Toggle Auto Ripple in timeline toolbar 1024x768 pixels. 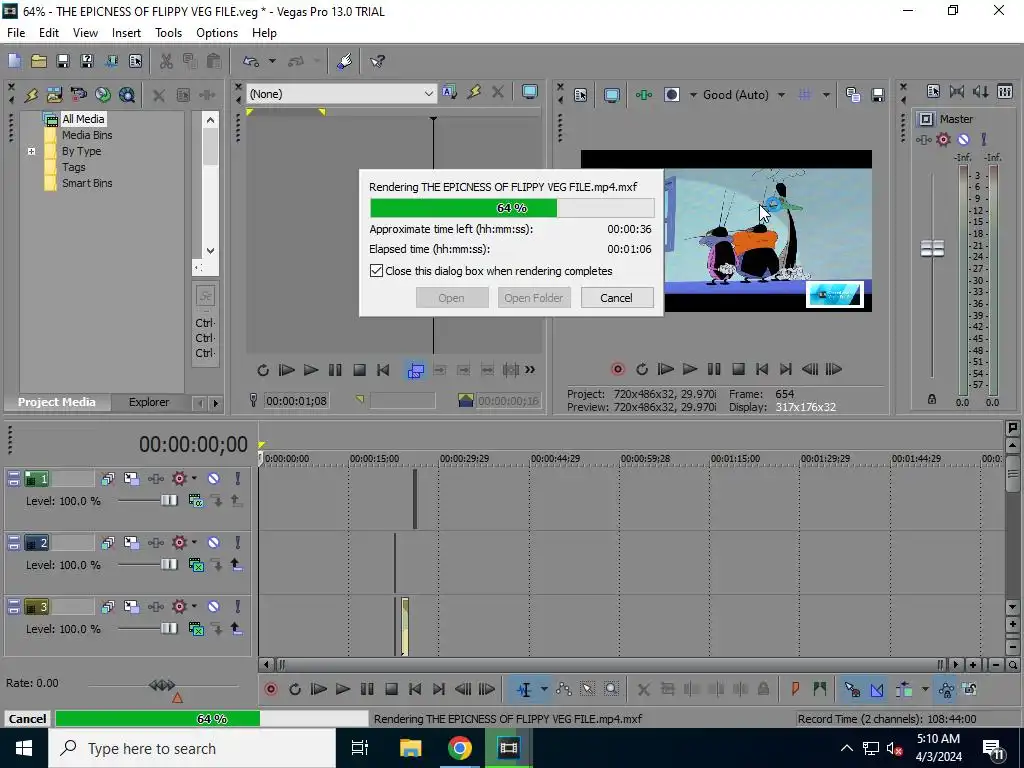click(x=904, y=689)
